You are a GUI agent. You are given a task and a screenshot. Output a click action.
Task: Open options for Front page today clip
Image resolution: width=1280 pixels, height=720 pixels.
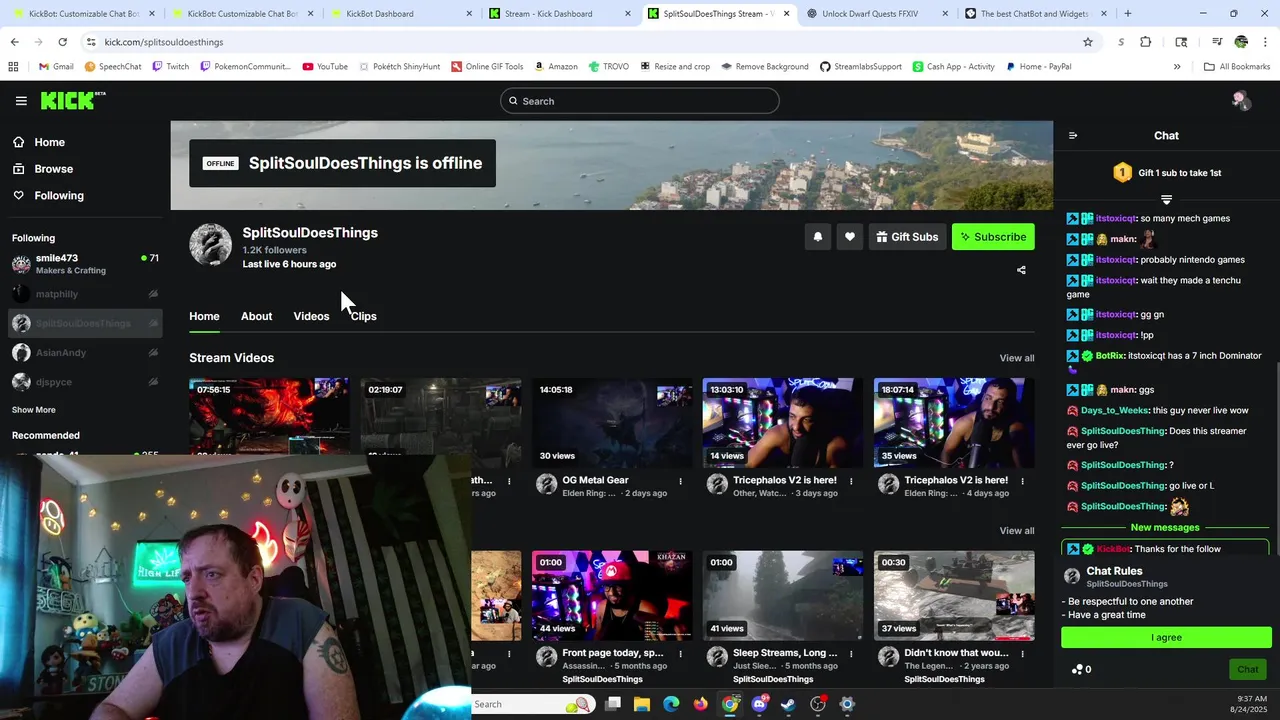681,653
